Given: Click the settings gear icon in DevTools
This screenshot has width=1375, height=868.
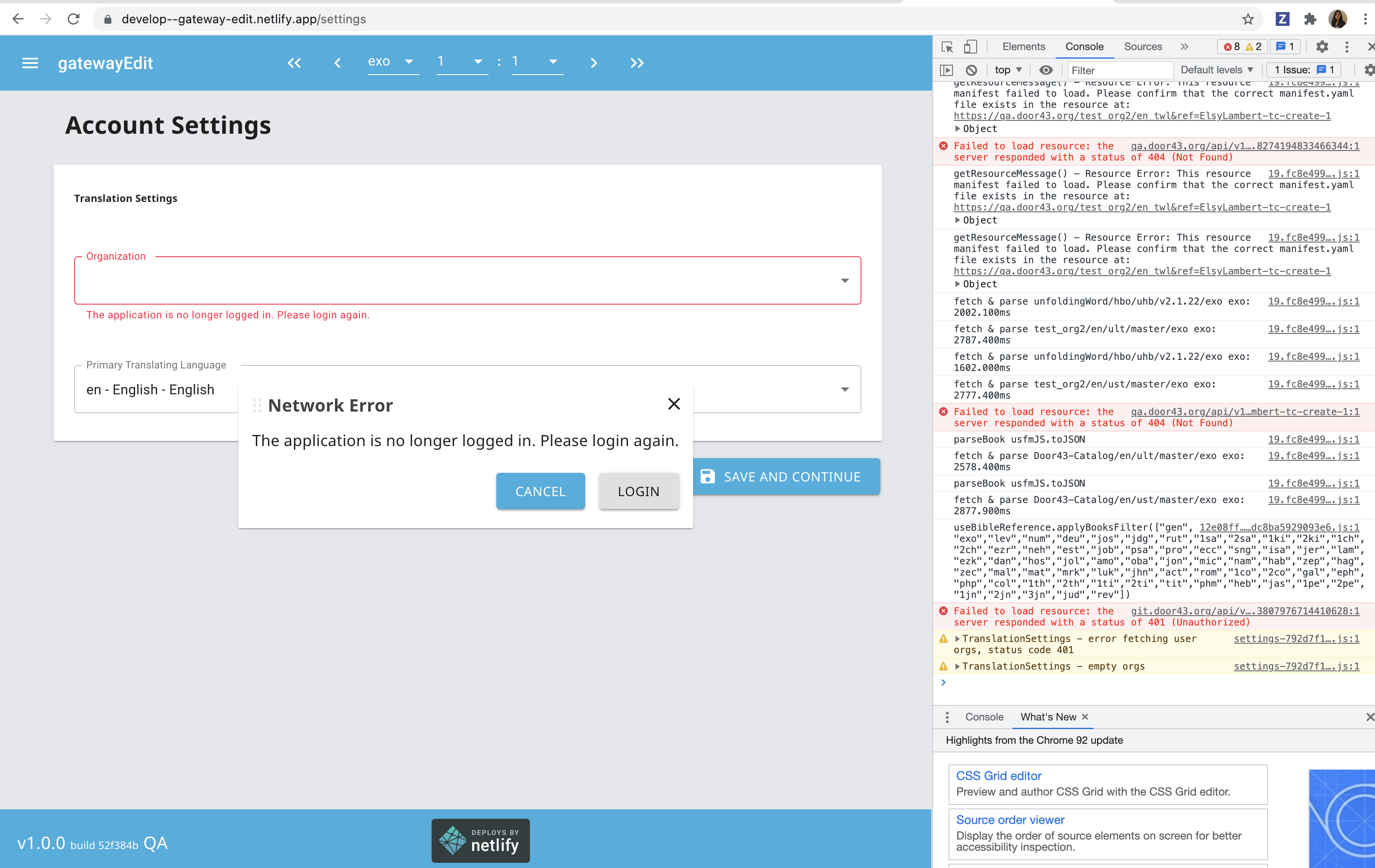Looking at the screenshot, I should point(1321,47).
